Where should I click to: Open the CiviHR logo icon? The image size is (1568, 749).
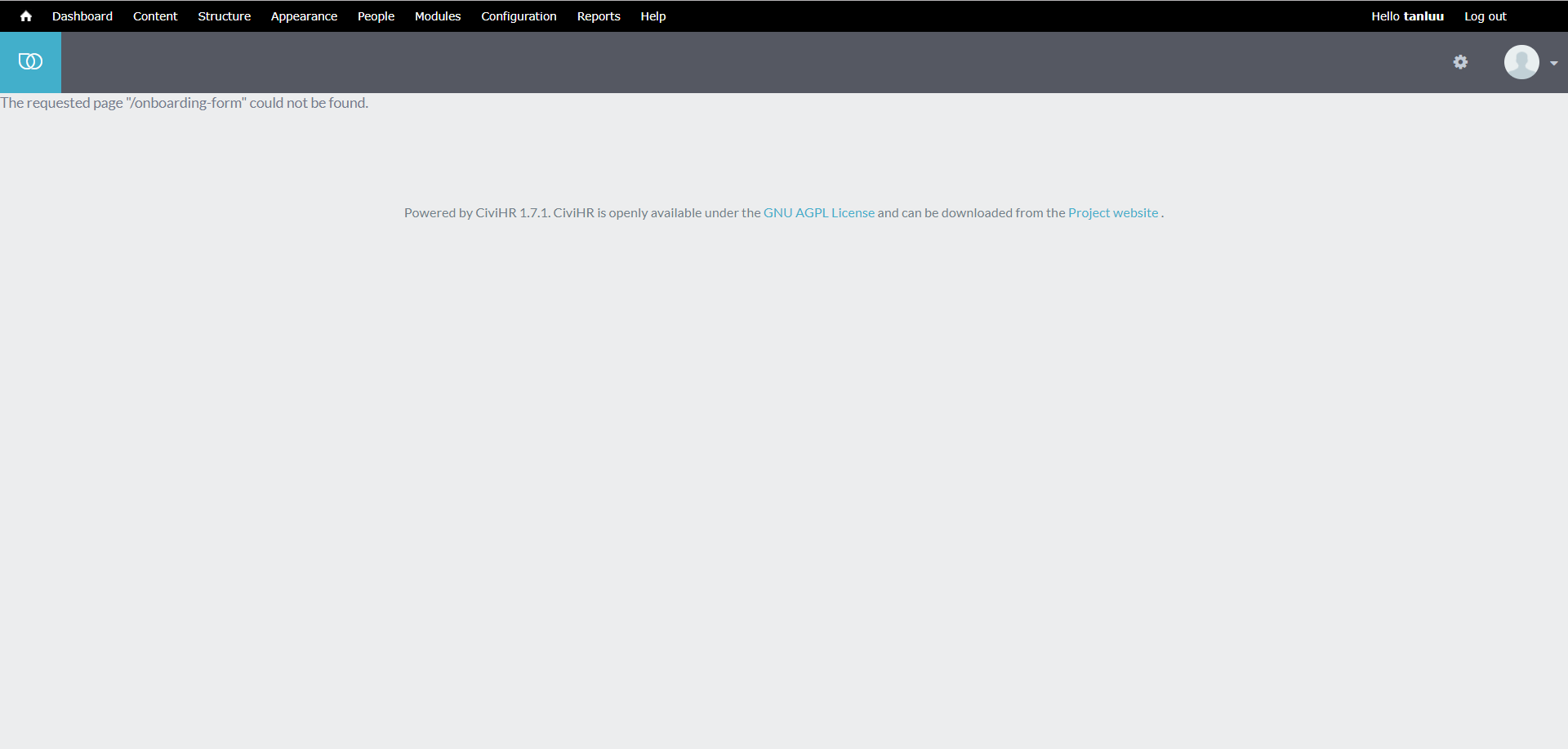[30, 61]
